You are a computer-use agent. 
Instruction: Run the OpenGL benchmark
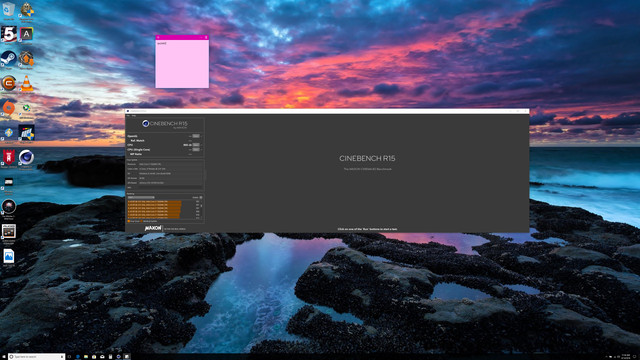tap(196, 136)
